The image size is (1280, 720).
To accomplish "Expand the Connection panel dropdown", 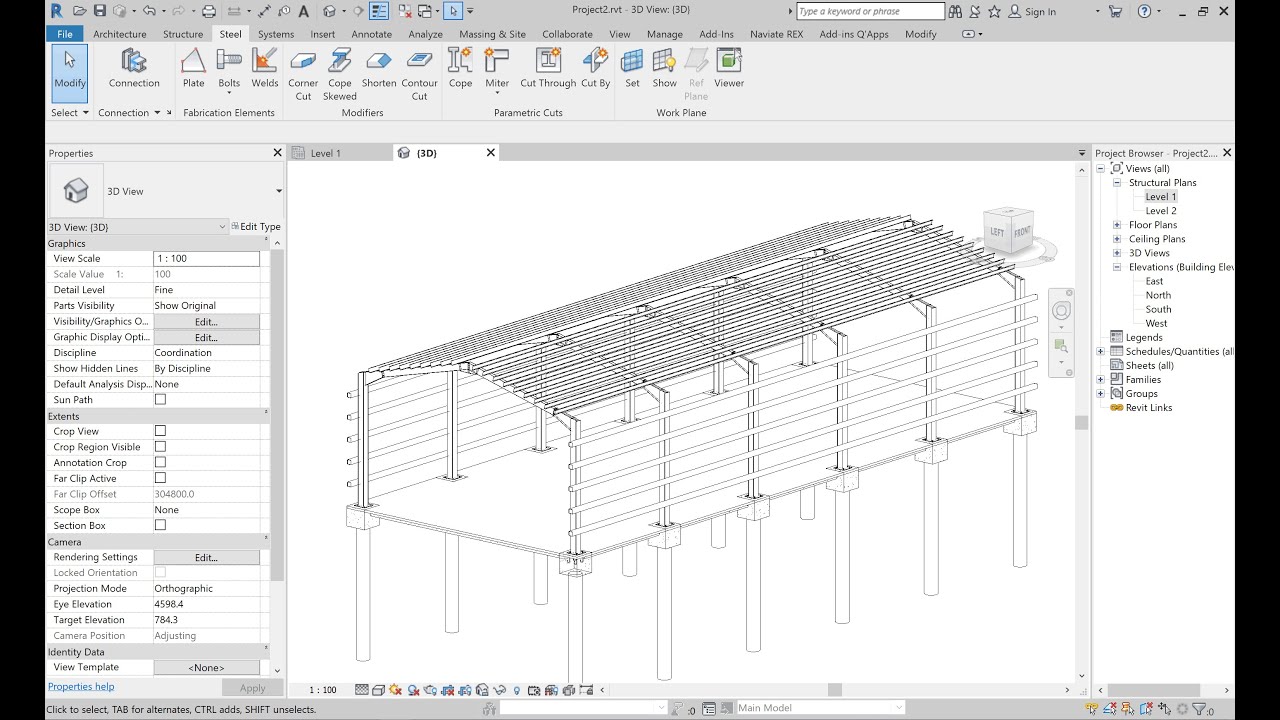I will (x=130, y=113).
